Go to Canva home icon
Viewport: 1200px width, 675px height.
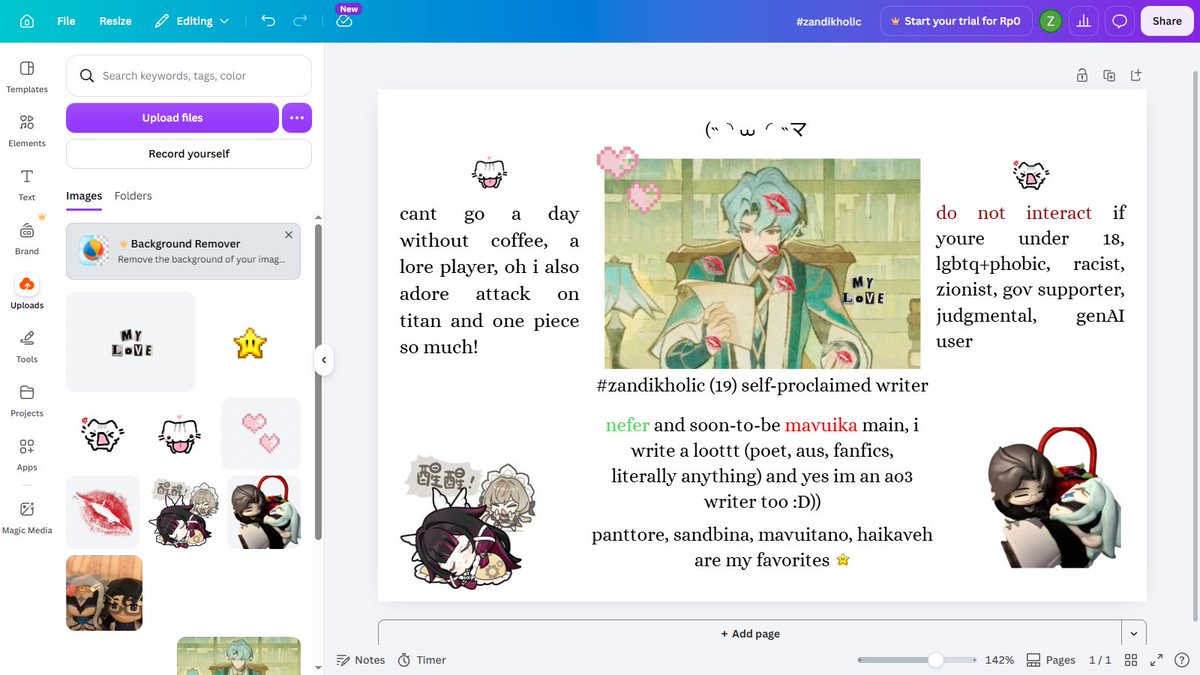pyautogui.click(x=27, y=21)
